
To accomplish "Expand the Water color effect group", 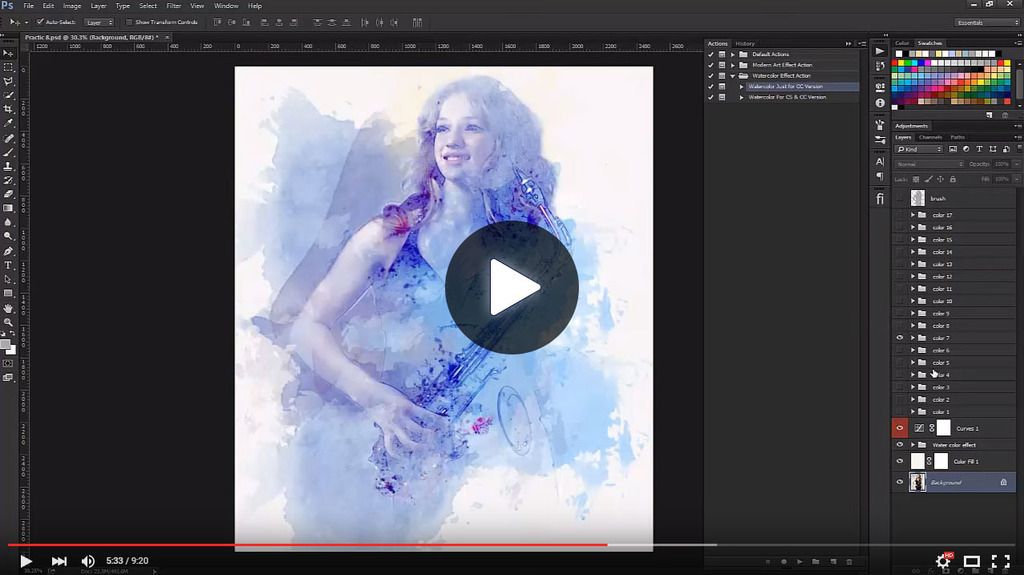I will point(913,445).
